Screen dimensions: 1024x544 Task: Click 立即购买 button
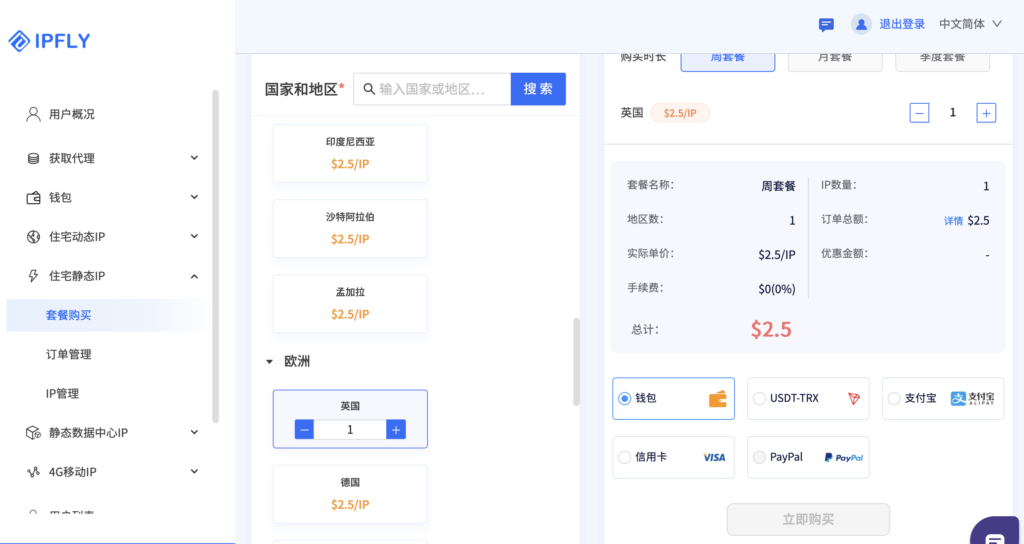(x=808, y=520)
